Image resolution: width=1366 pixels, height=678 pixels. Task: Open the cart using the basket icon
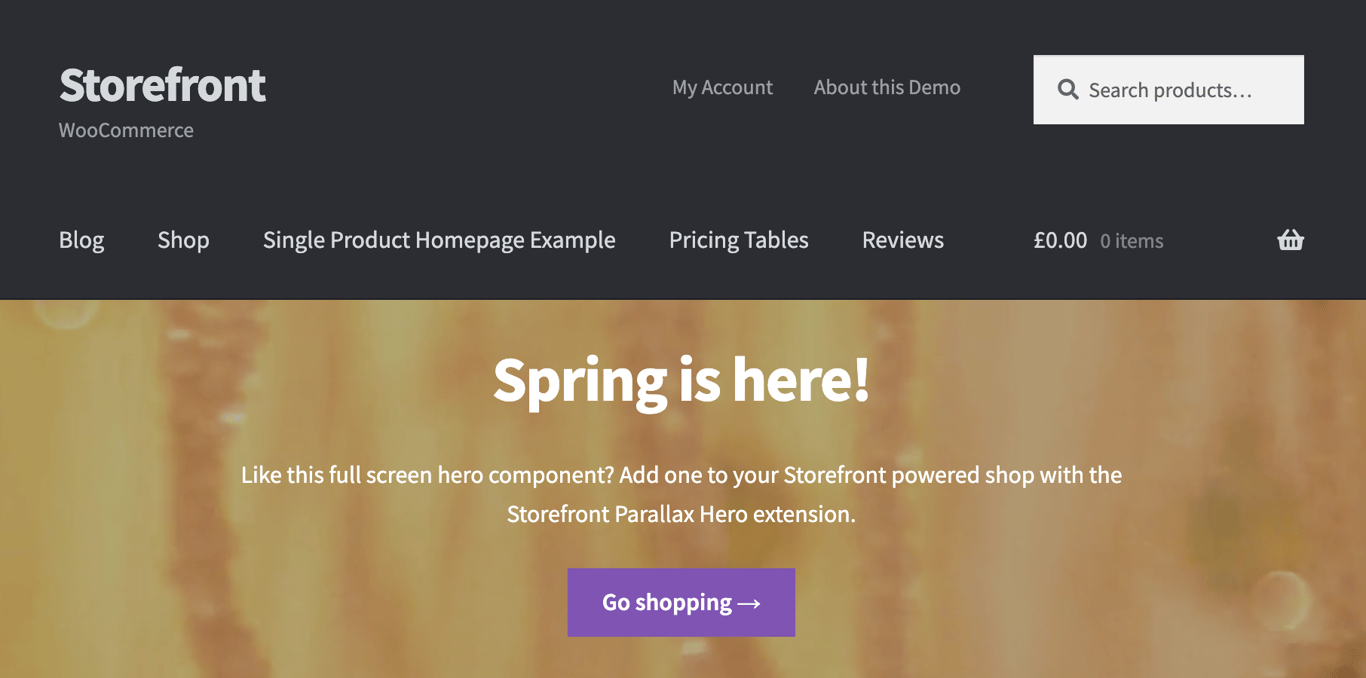pos(1290,240)
